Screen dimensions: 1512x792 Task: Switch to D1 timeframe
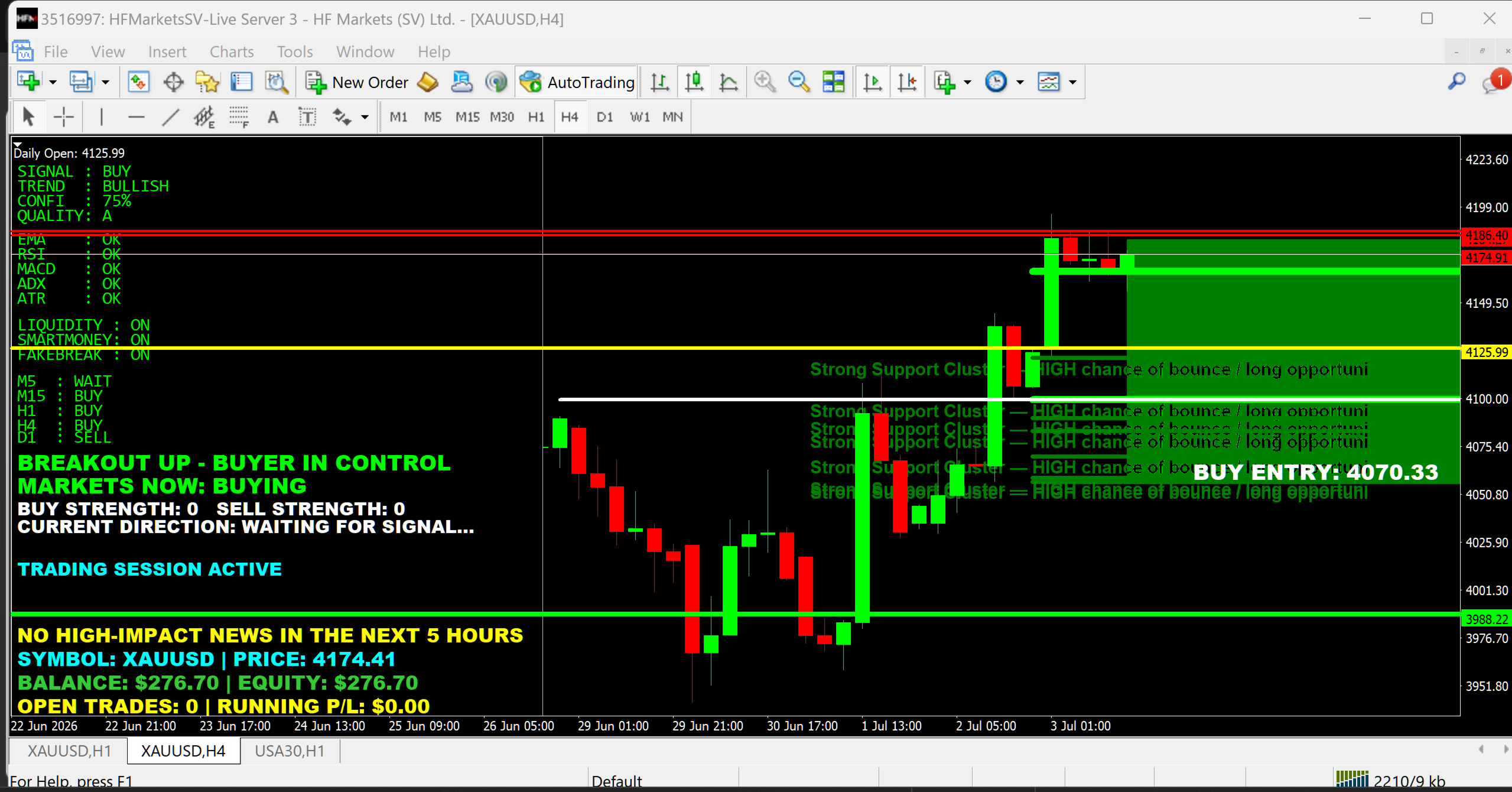(x=604, y=117)
